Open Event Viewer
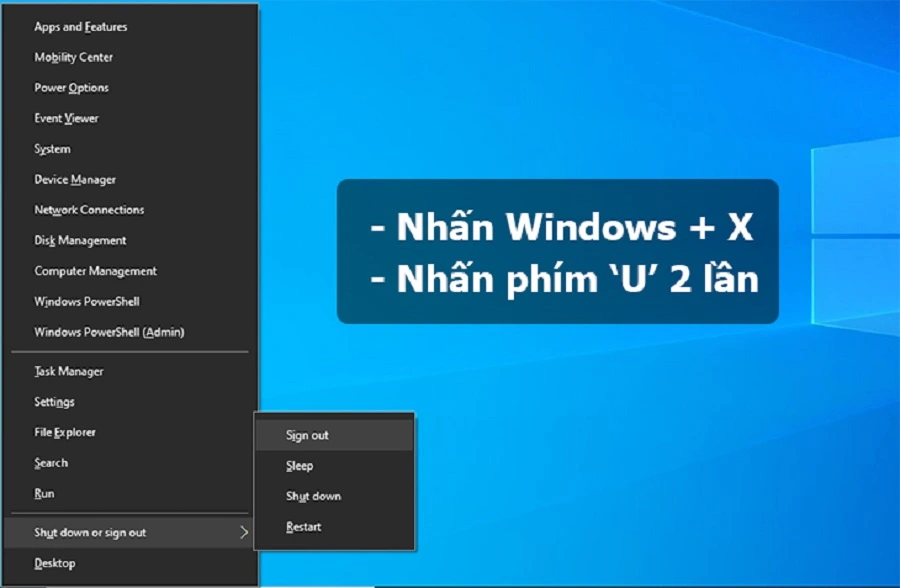The image size is (900, 588). click(x=131, y=118)
